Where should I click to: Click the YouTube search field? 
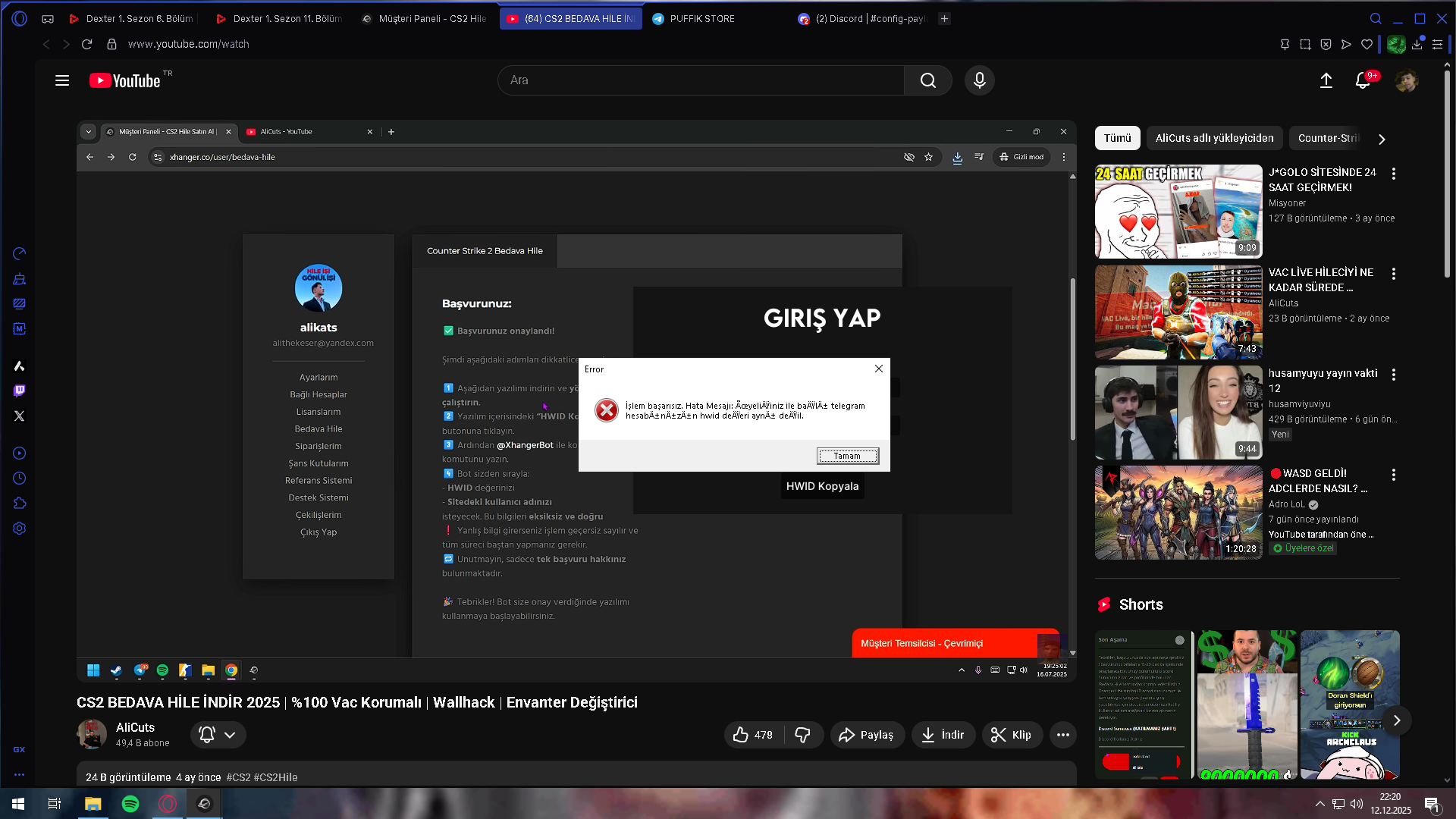(x=701, y=80)
